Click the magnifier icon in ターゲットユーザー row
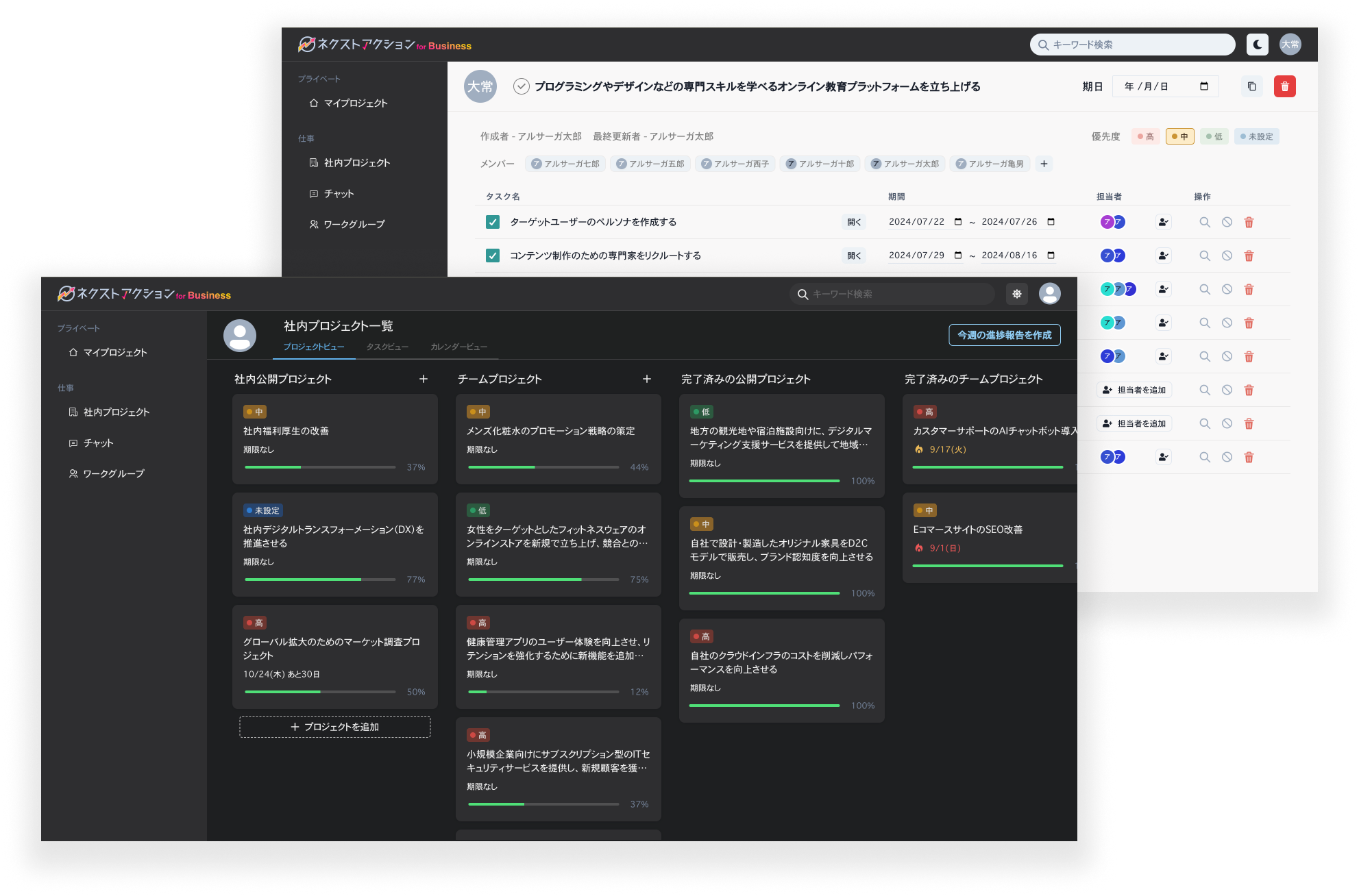The height and width of the screenshot is (896, 1359). coord(1204,222)
